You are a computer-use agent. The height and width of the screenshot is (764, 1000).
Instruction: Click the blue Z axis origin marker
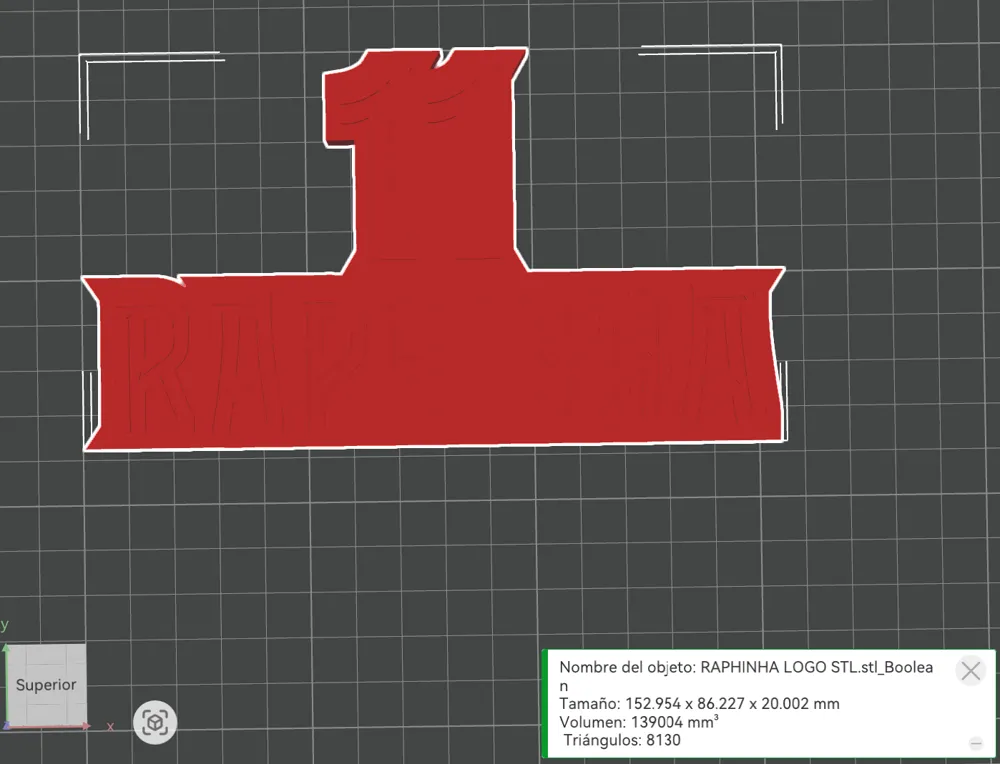(x=6, y=726)
